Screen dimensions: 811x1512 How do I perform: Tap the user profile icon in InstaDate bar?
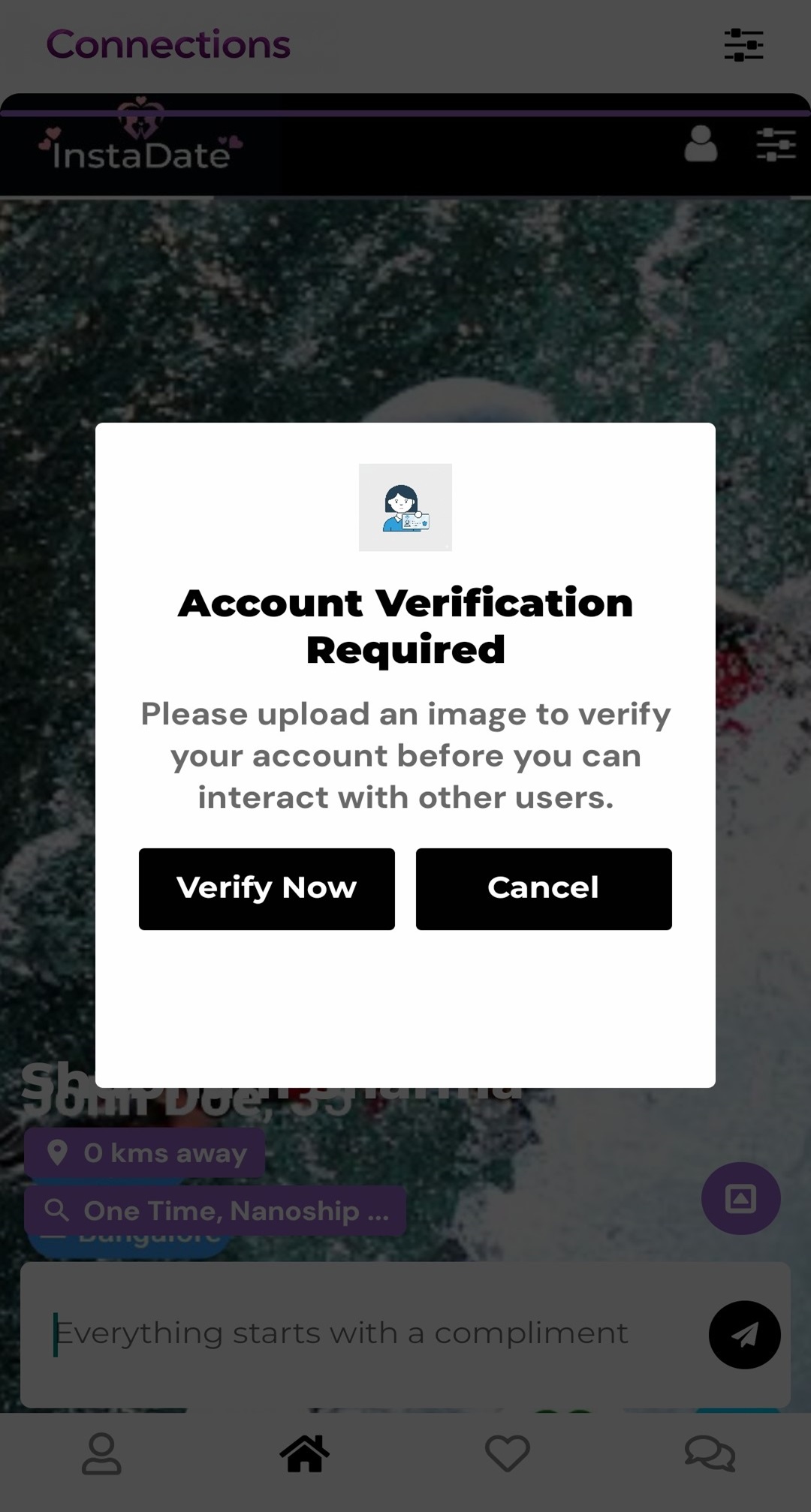click(701, 143)
